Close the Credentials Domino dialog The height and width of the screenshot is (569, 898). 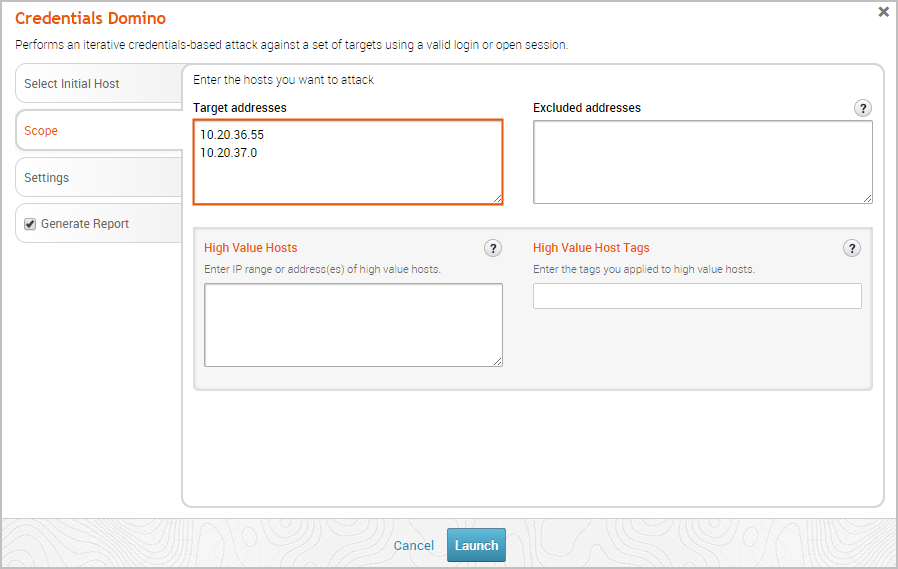(883, 12)
